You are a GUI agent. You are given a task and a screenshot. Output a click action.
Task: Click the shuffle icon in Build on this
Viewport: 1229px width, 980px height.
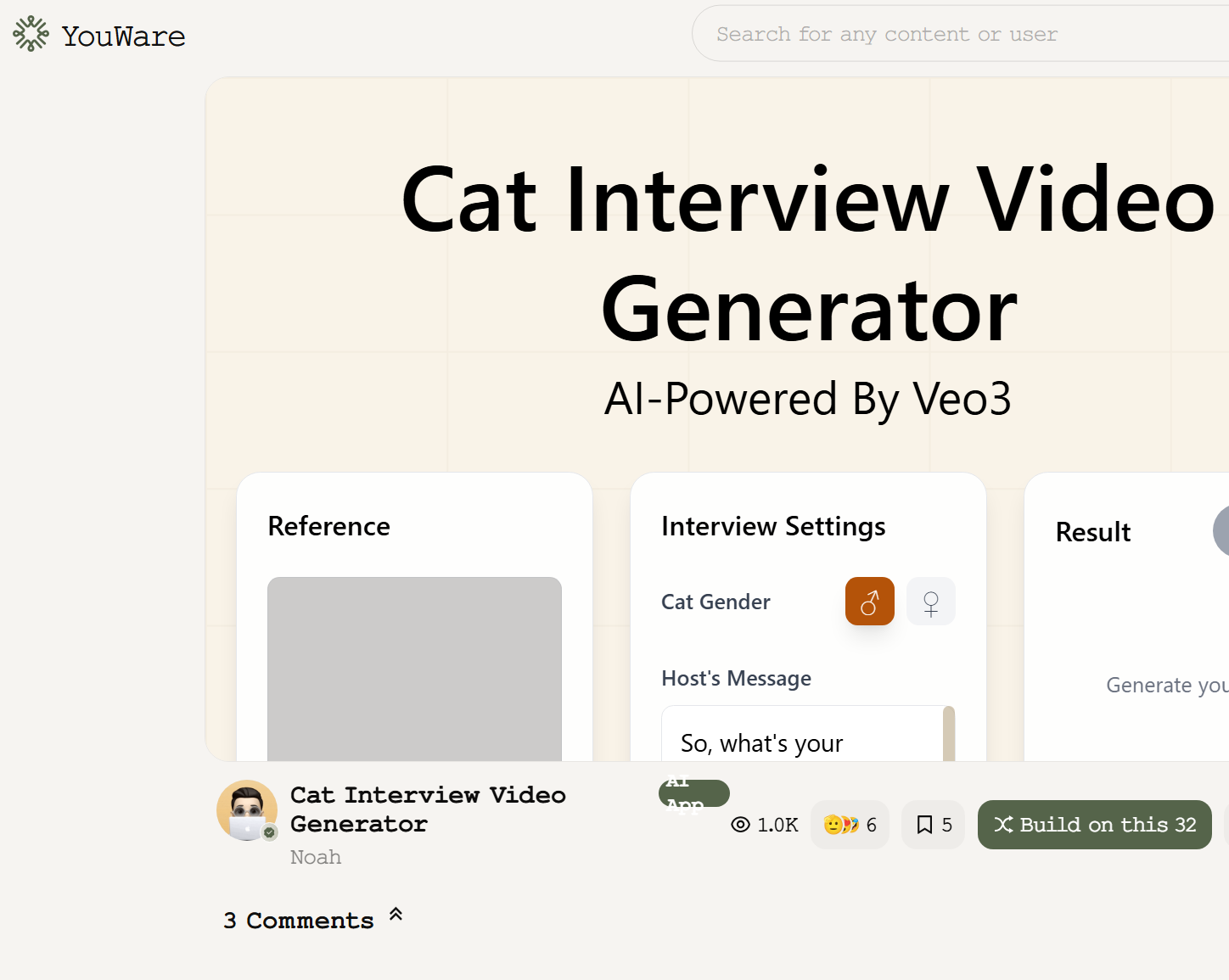point(1003,825)
